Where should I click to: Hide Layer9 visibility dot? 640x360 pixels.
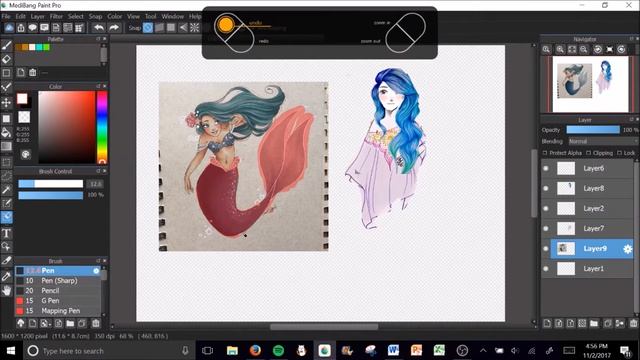point(546,249)
